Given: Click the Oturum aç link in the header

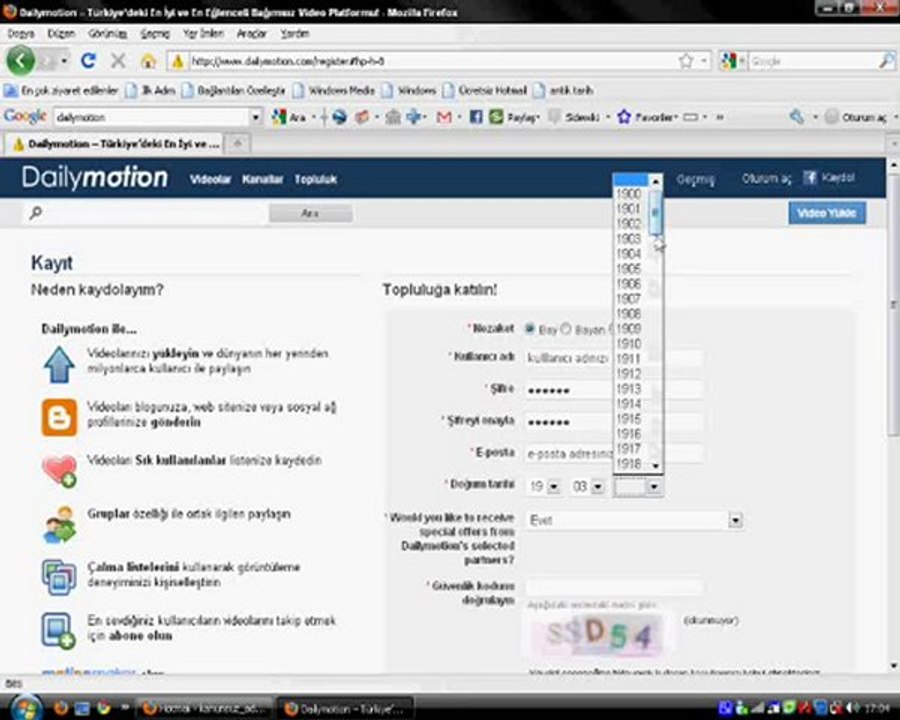Looking at the screenshot, I should tap(766, 179).
